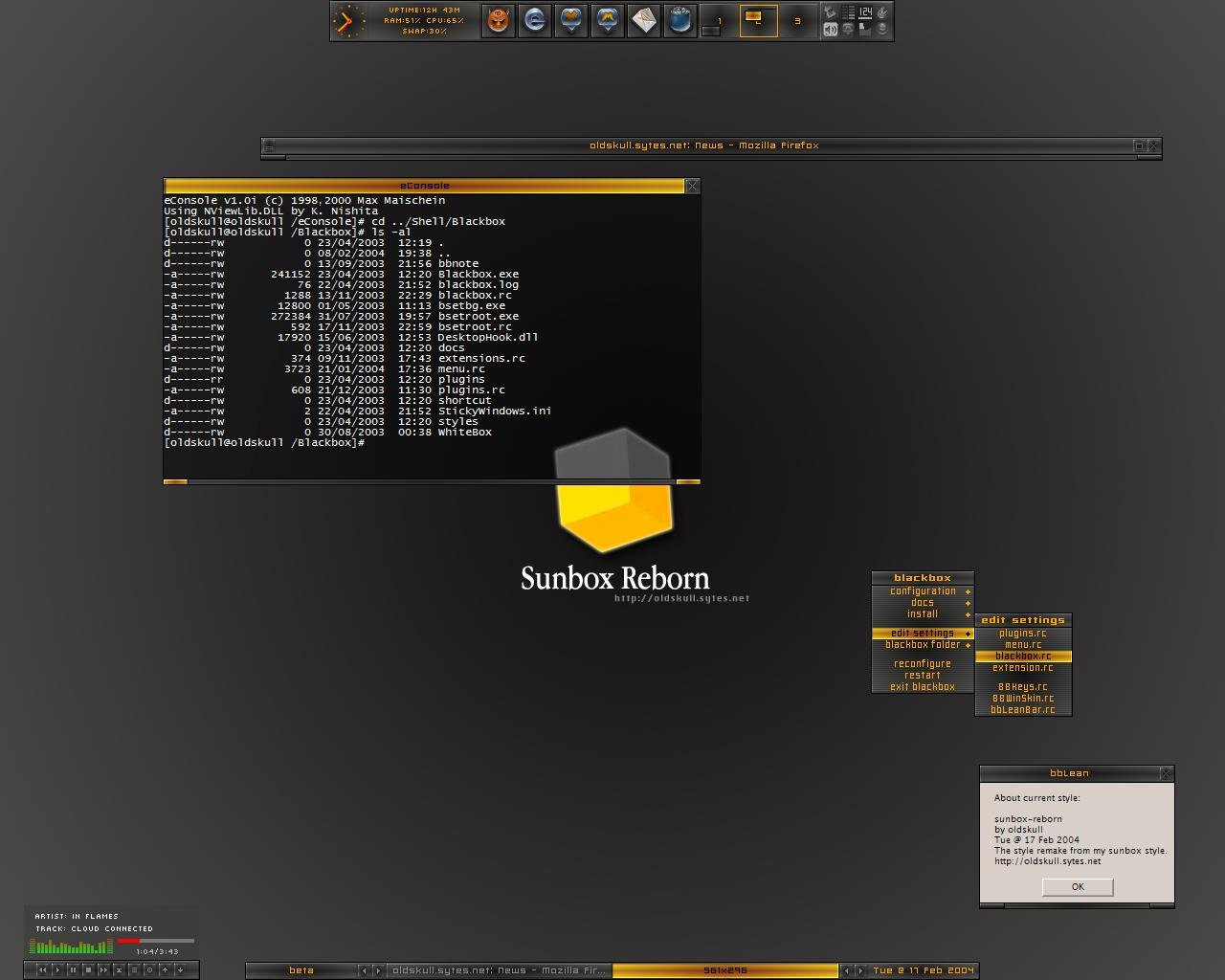Close the eConsole window

693,186
